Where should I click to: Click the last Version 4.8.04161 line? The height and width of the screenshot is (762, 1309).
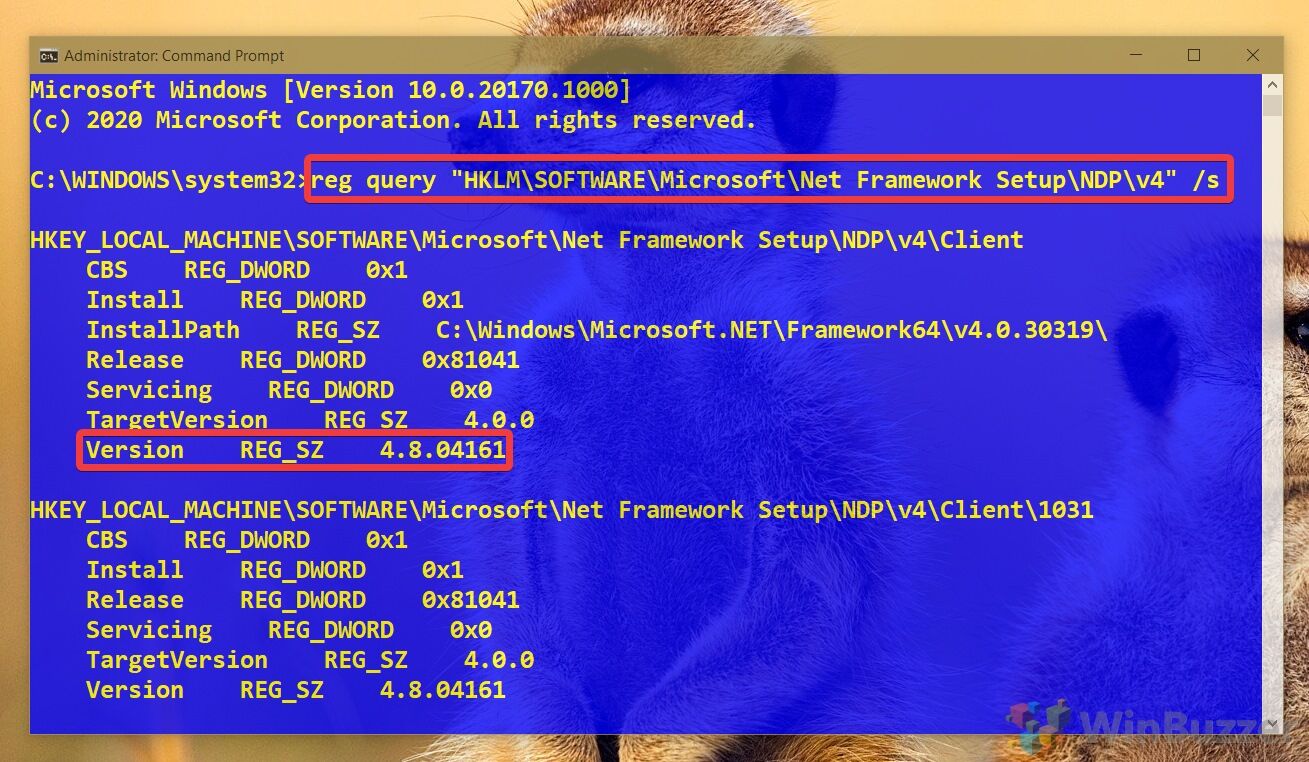[x=295, y=690]
